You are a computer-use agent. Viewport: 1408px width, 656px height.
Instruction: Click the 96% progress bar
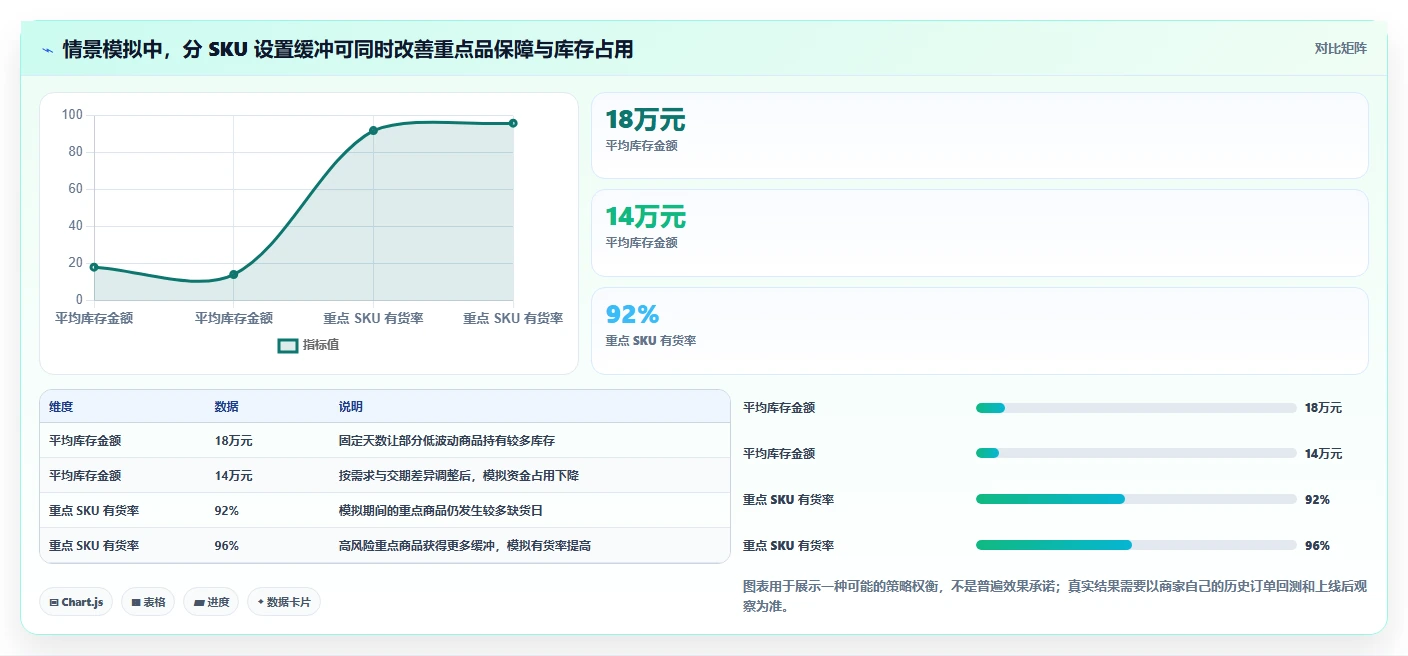tap(1136, 545)
